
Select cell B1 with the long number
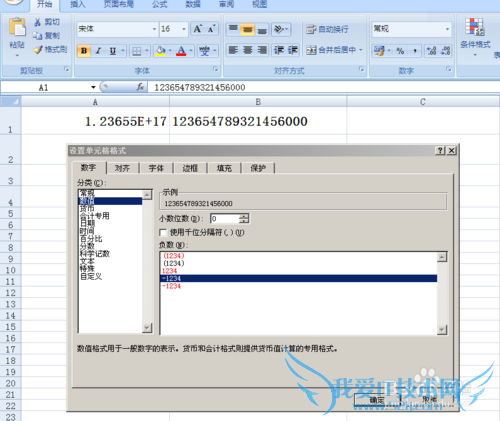coord(258,121)
